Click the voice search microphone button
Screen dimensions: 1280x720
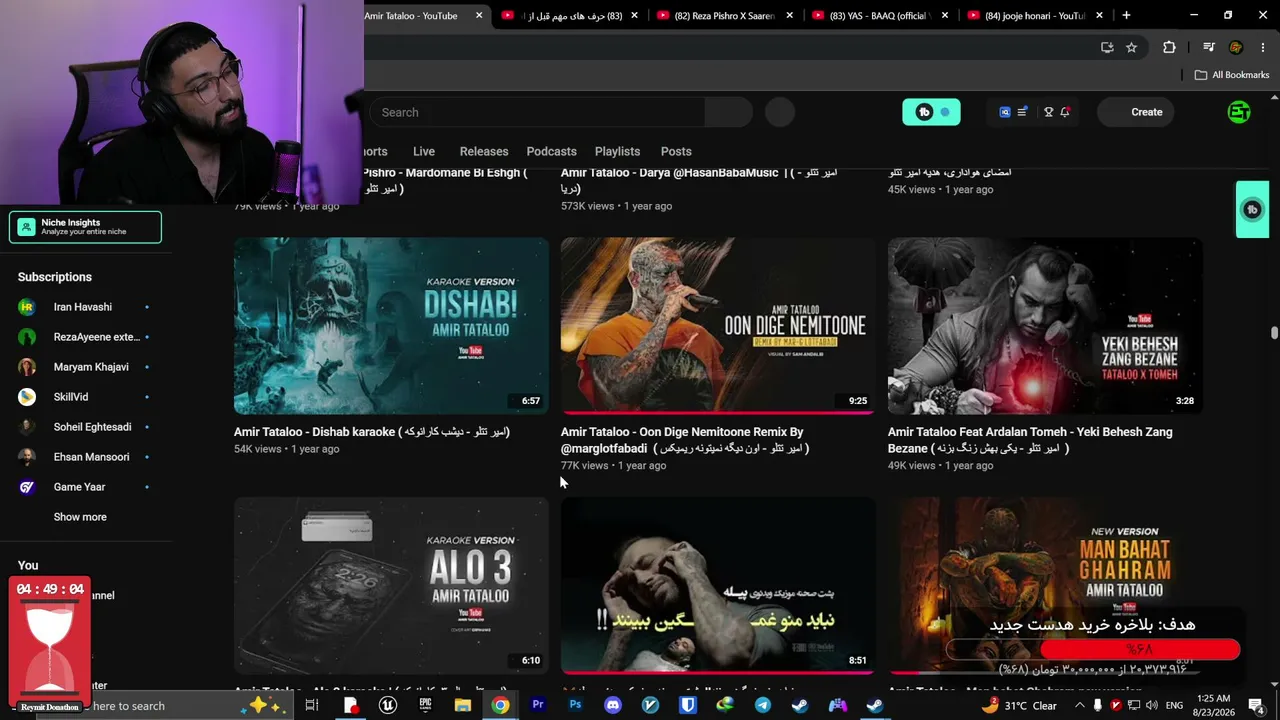coord(780,112)
